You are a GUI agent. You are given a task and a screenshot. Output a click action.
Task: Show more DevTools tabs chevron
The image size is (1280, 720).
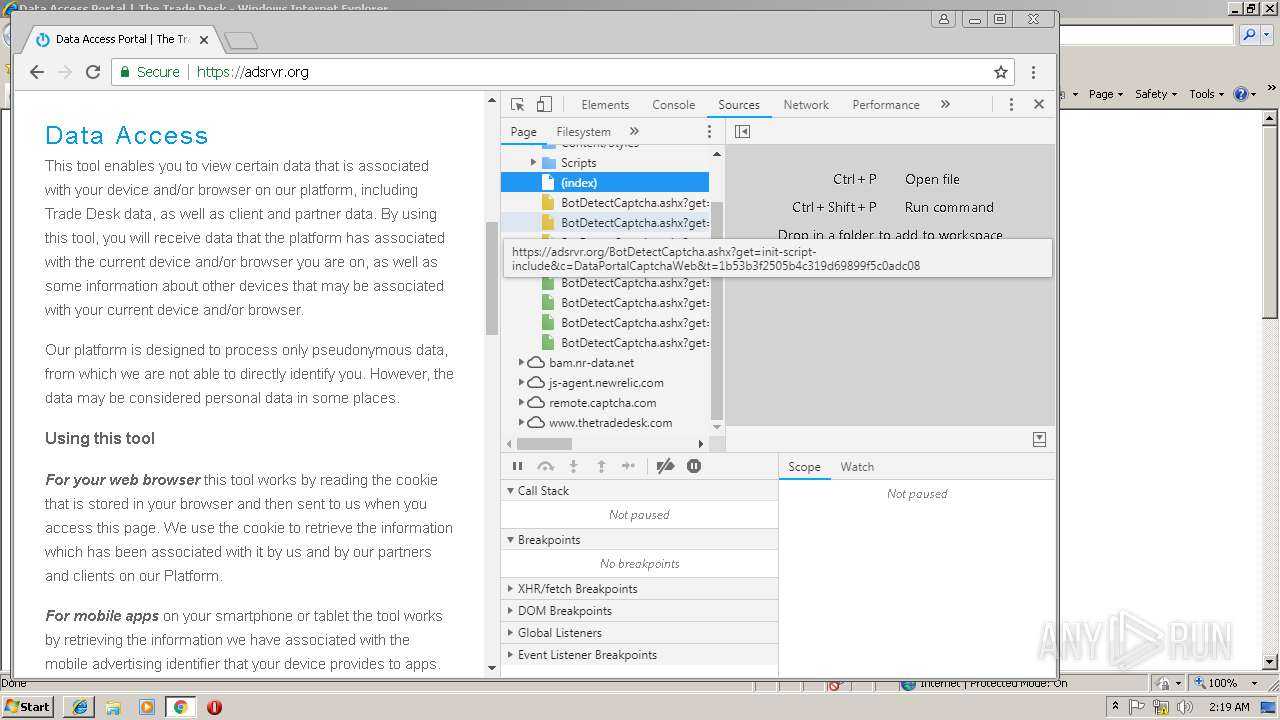point(945,104)
